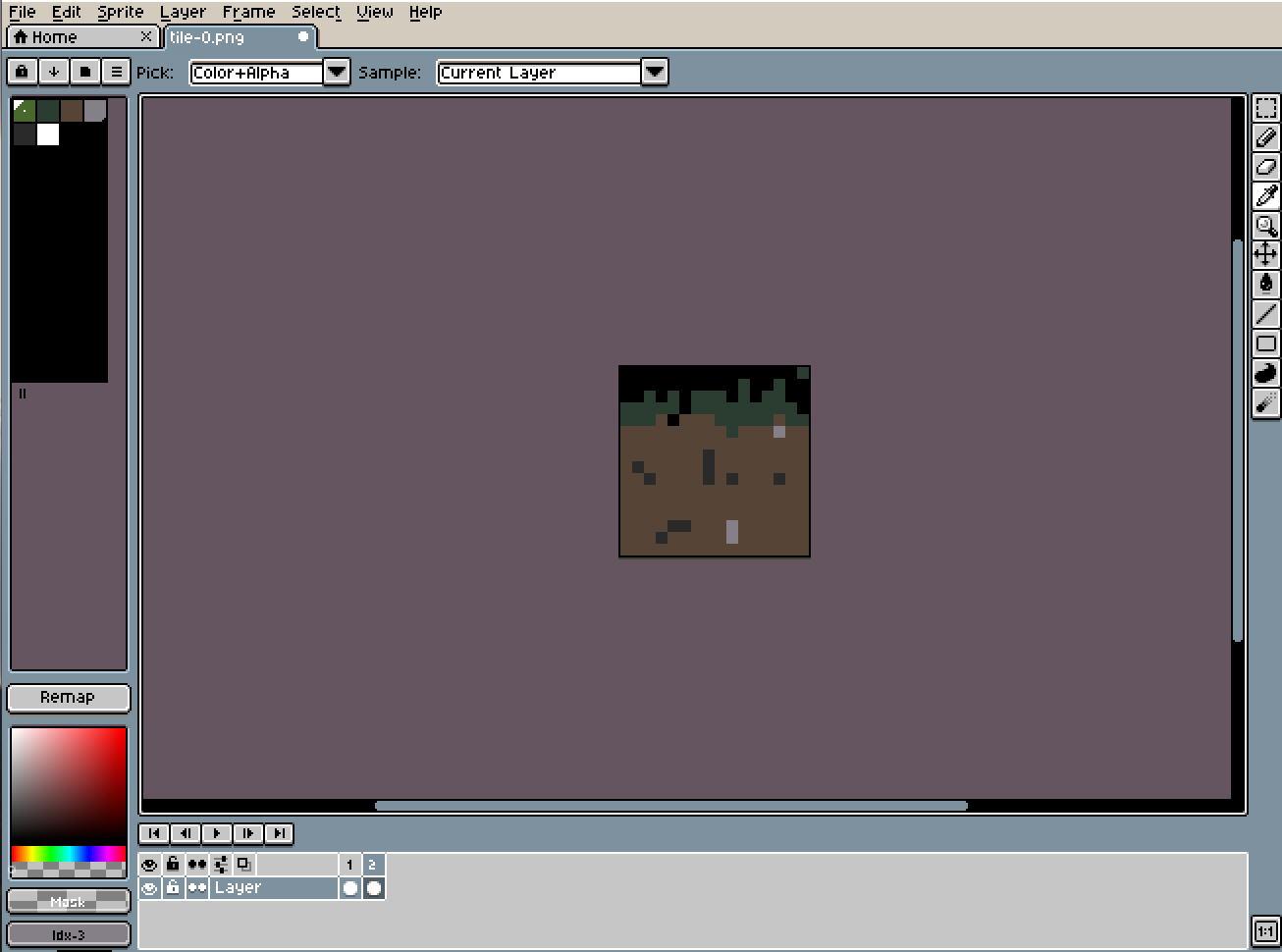Toggle the lock on Layer row
This screenshot has height=952, width=1282.
173,888
